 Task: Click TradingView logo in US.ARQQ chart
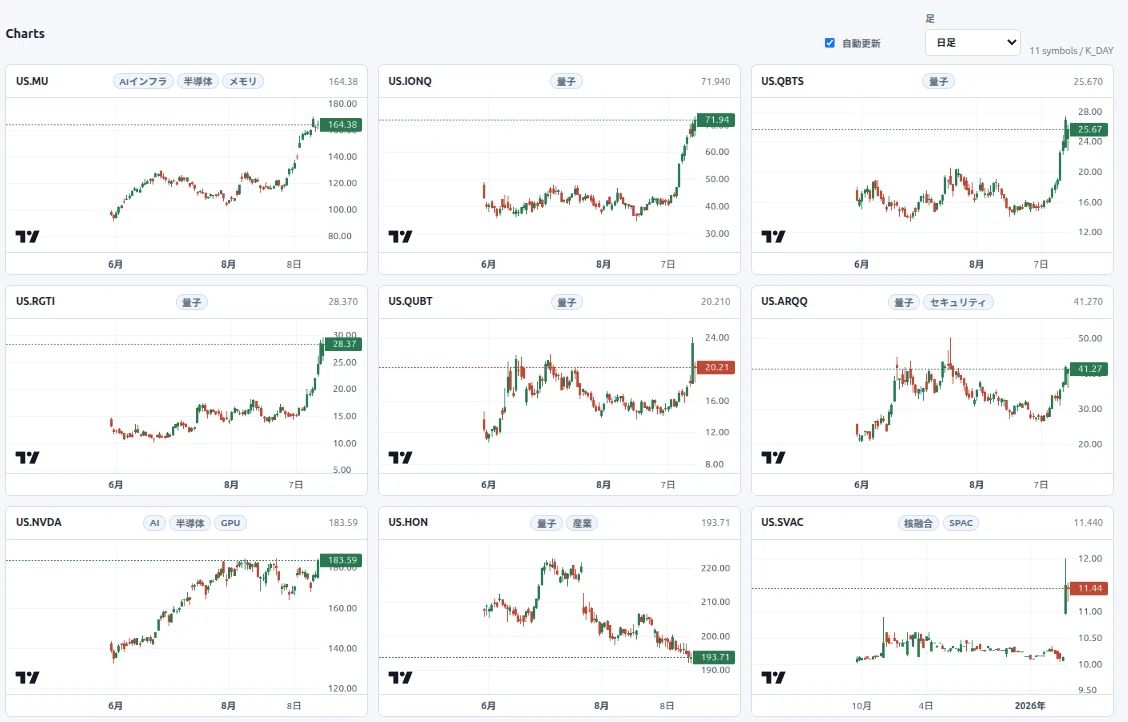click(773, 457)
